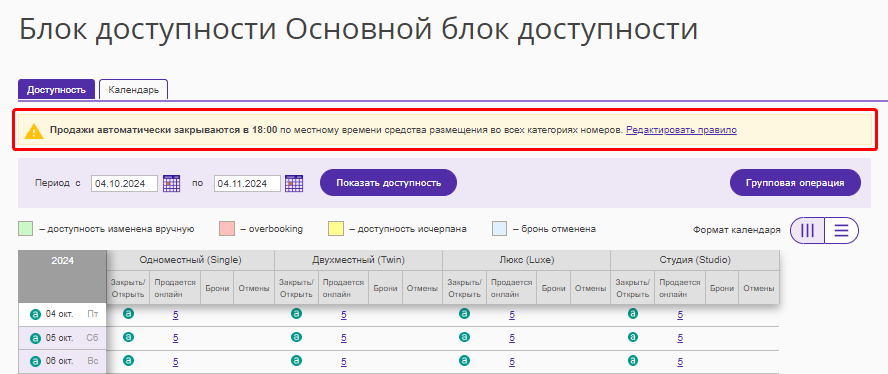
Task: Open the end date calendar picker icon
Action: [294, 183]
